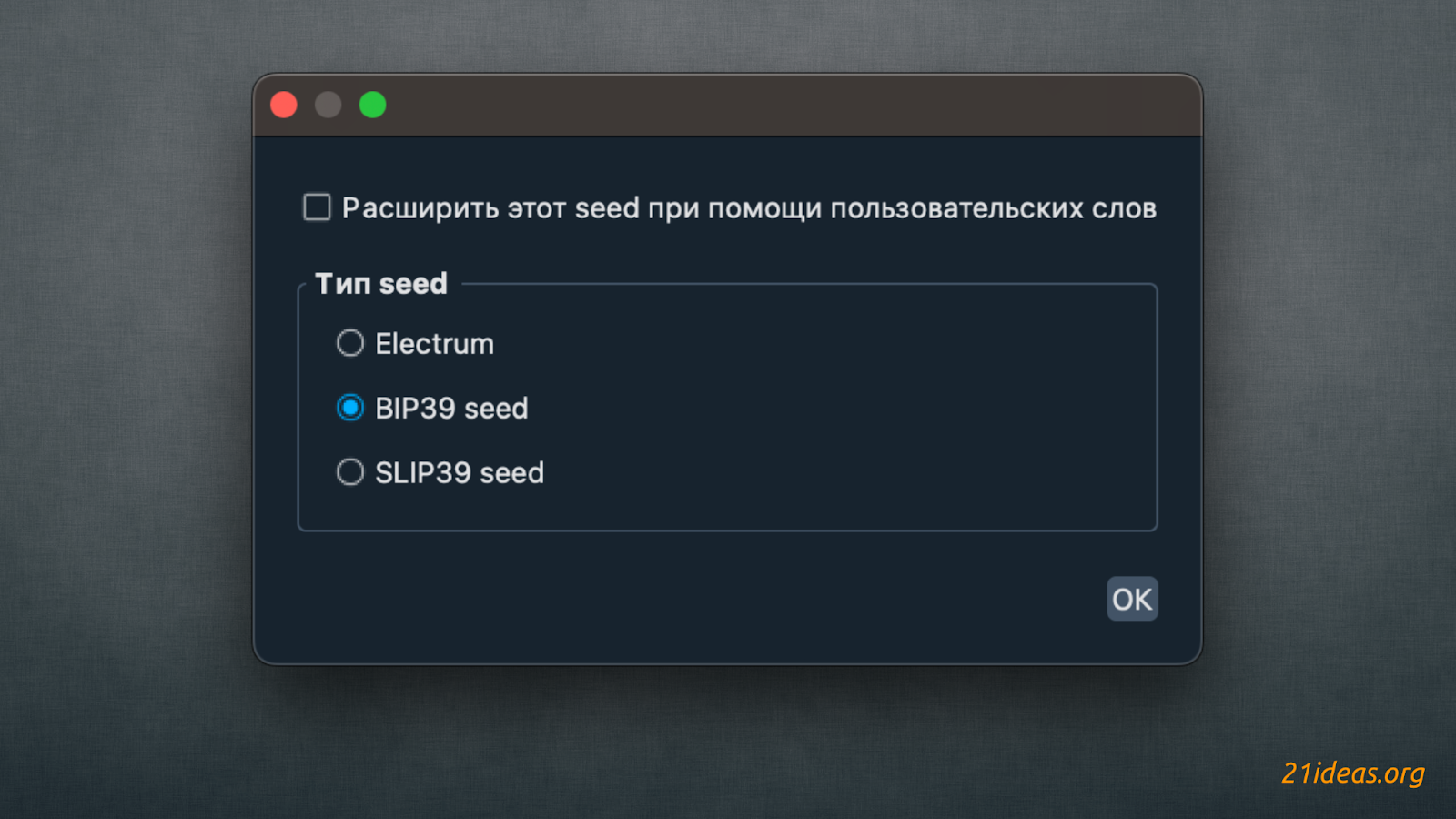
Task: Click the desktop background outside the dialog
Action: tap(127, 409)
